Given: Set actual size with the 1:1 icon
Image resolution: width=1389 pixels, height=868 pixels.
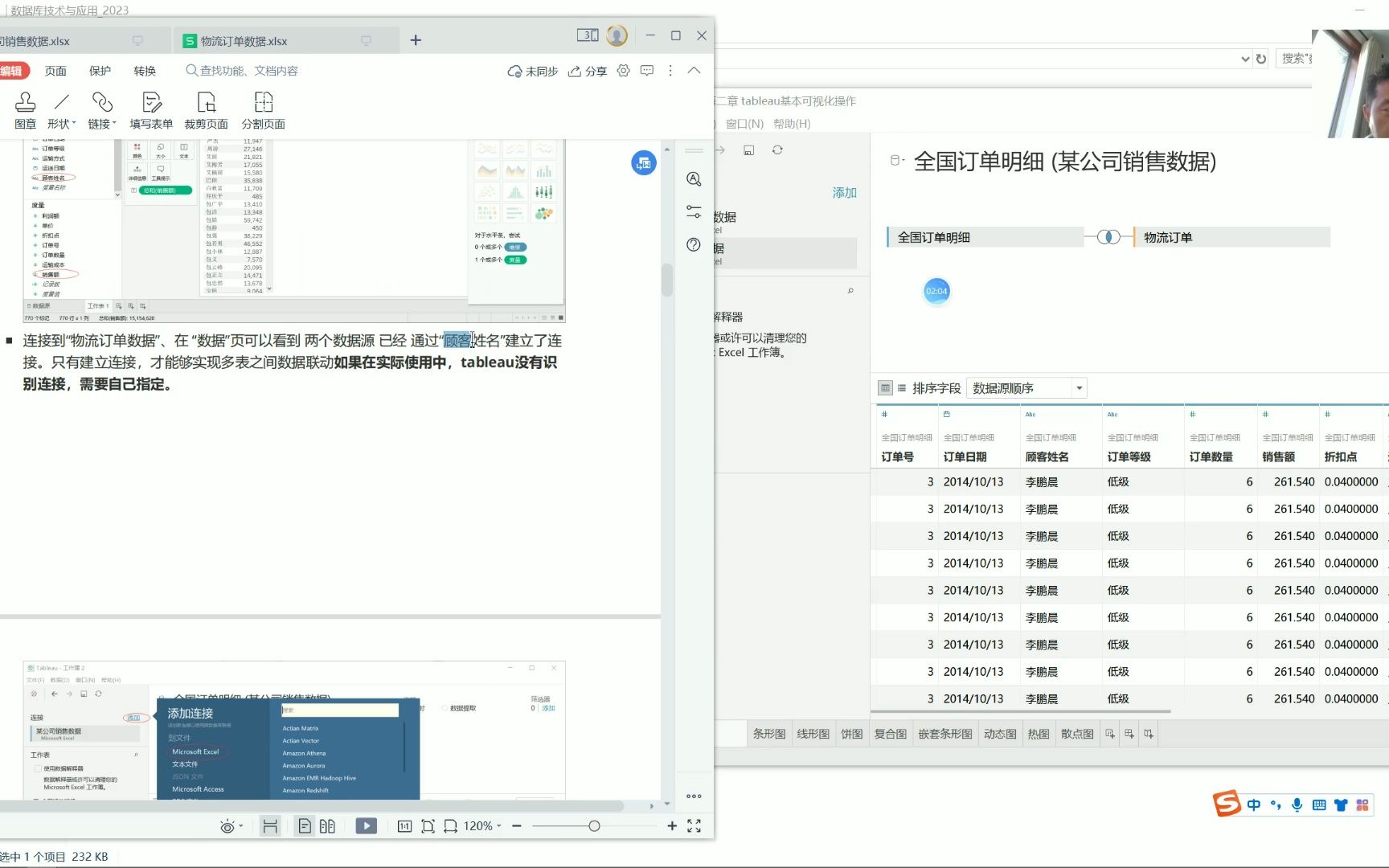Looking at the screenshot, I should click(x=404, y=826).
